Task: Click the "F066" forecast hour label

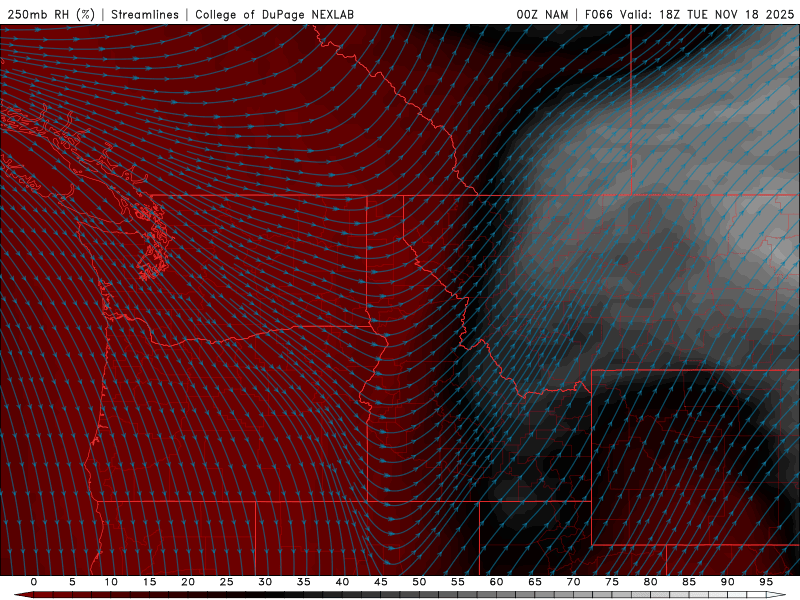Action: point(599,15)
